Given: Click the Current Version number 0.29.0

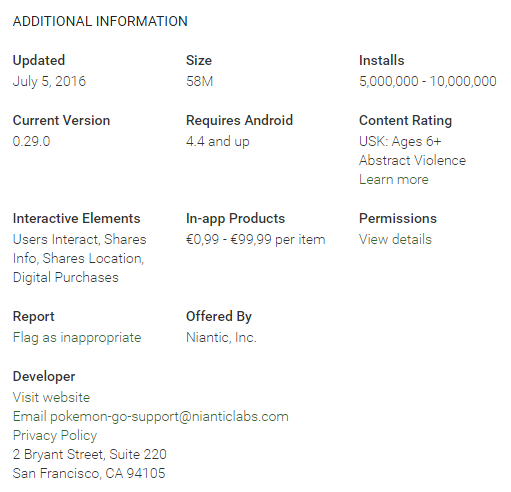Looking at the screenshot, I should pos(31,141).
